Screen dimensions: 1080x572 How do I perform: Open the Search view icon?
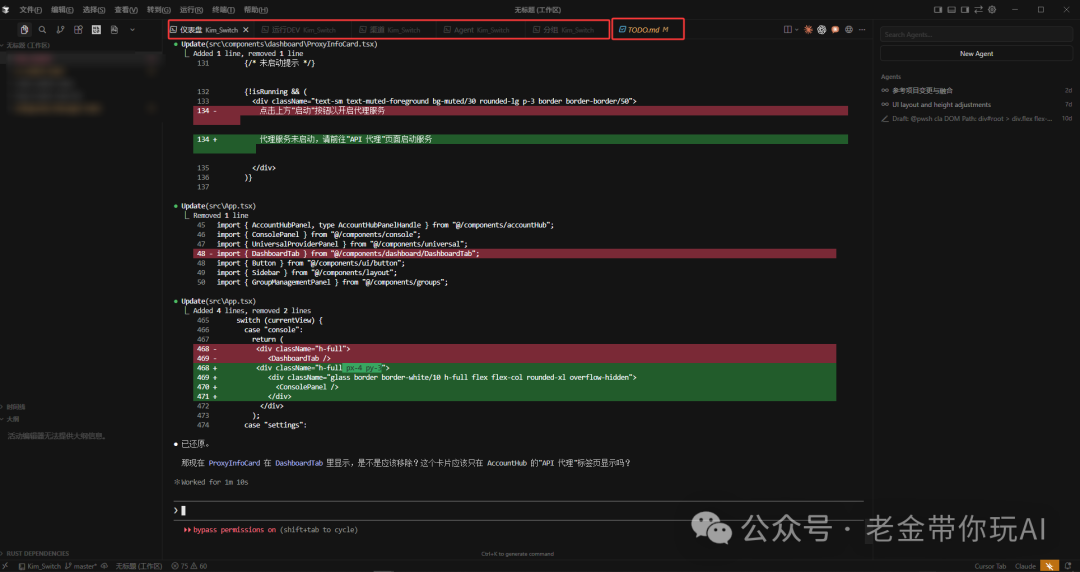click(43, 30)
